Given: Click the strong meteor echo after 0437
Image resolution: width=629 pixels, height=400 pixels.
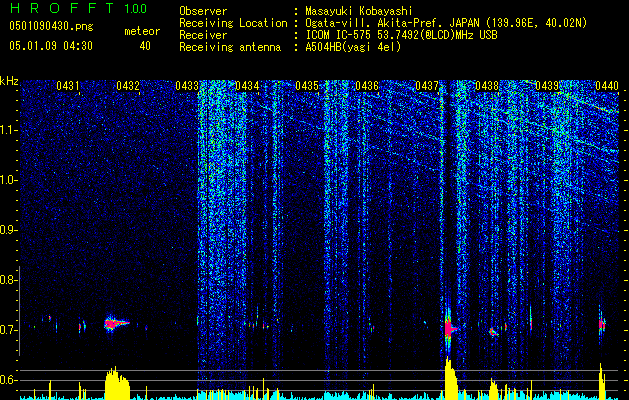Looking at the screenshot, I should click(450, 329).
